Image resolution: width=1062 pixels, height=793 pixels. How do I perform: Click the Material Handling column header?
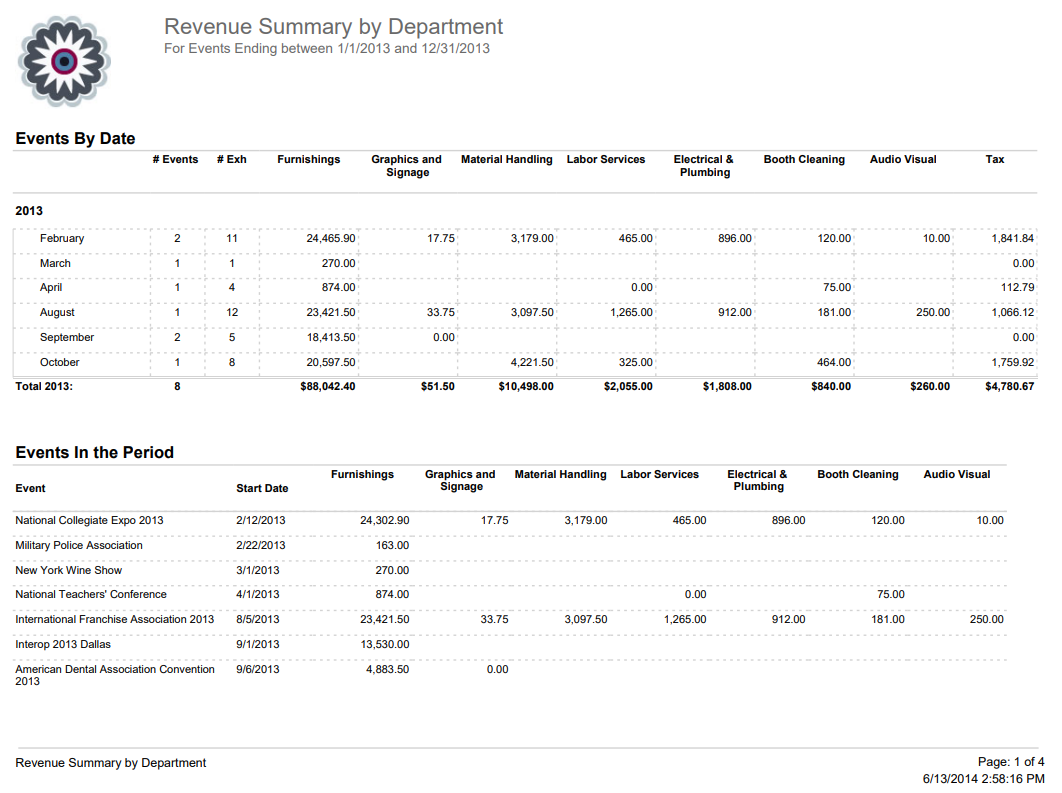[x=506, y=159]
